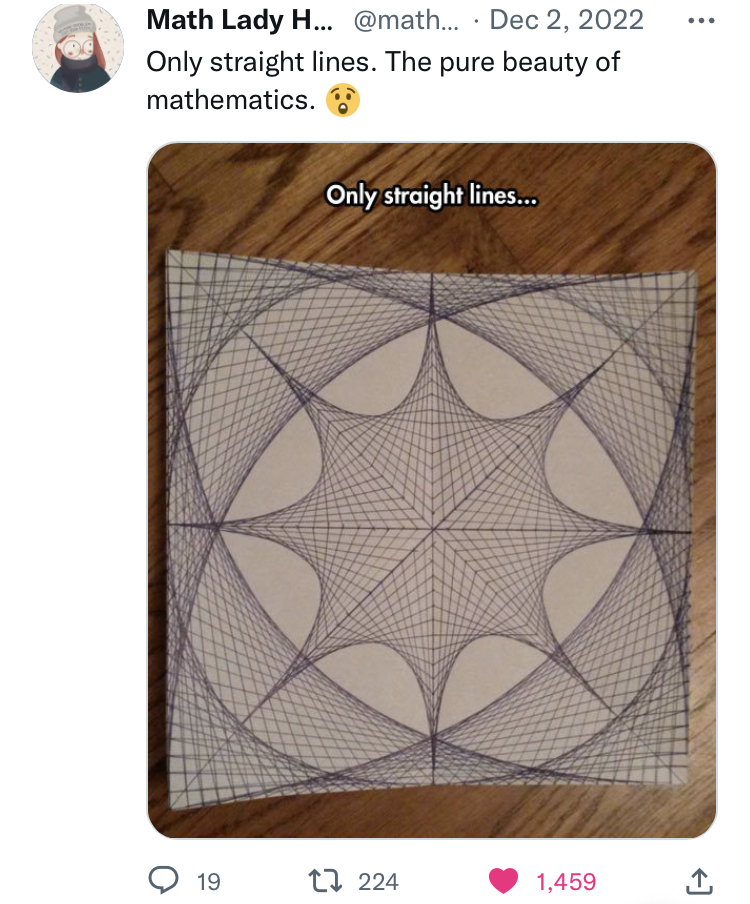
Task: Click the retweet count 224
Action: point(378,881)
